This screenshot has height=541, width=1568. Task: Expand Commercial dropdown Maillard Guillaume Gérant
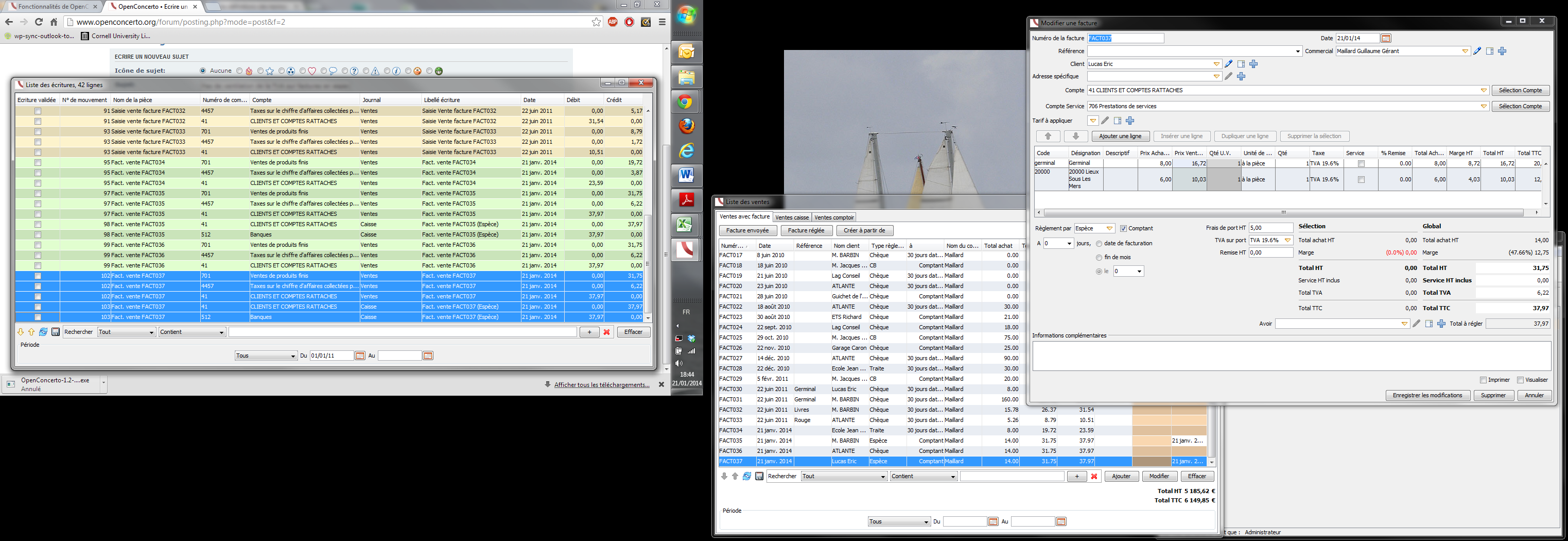(1465, 51)
